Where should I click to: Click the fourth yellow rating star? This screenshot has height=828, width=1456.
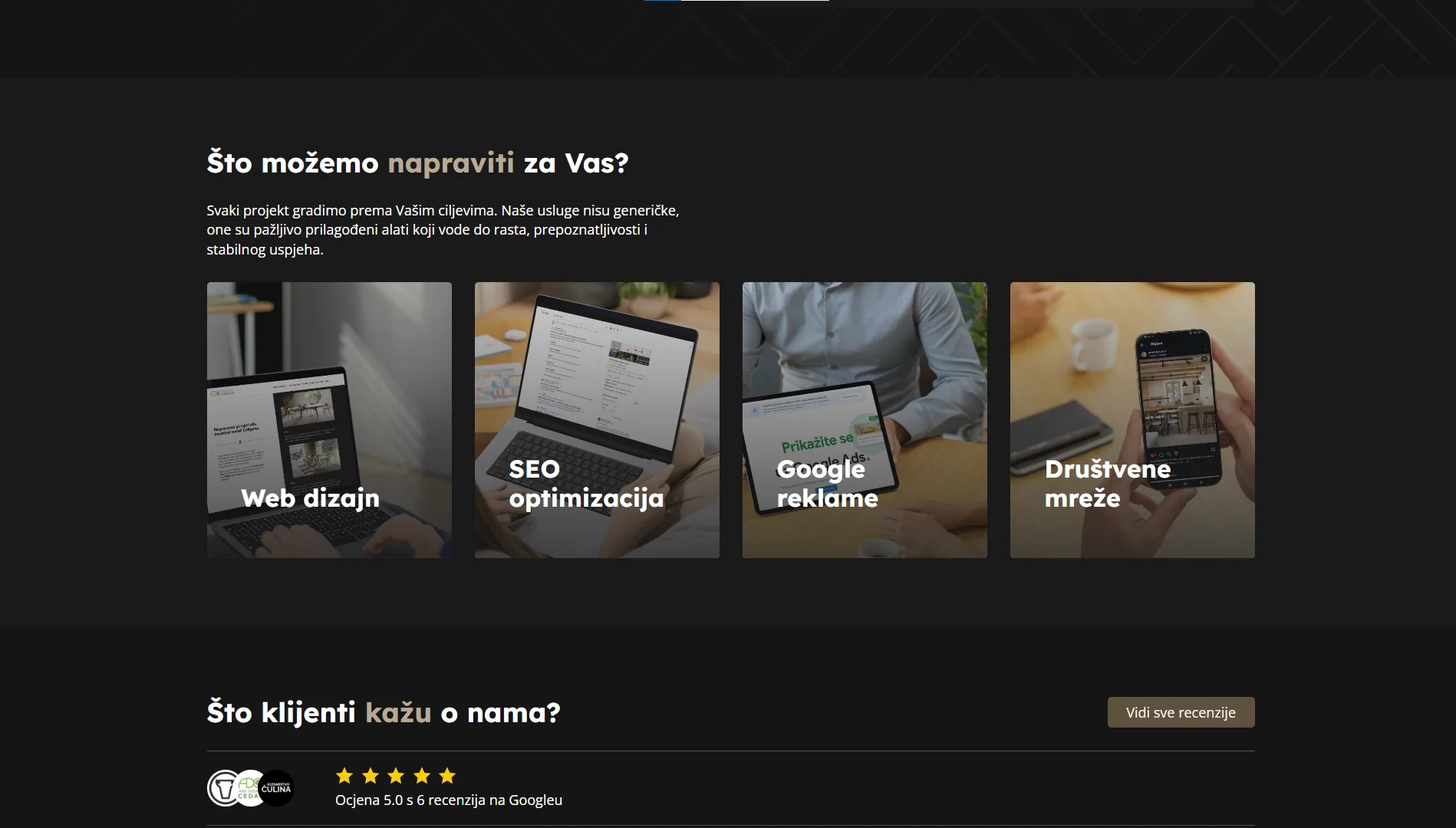point(422,776)
